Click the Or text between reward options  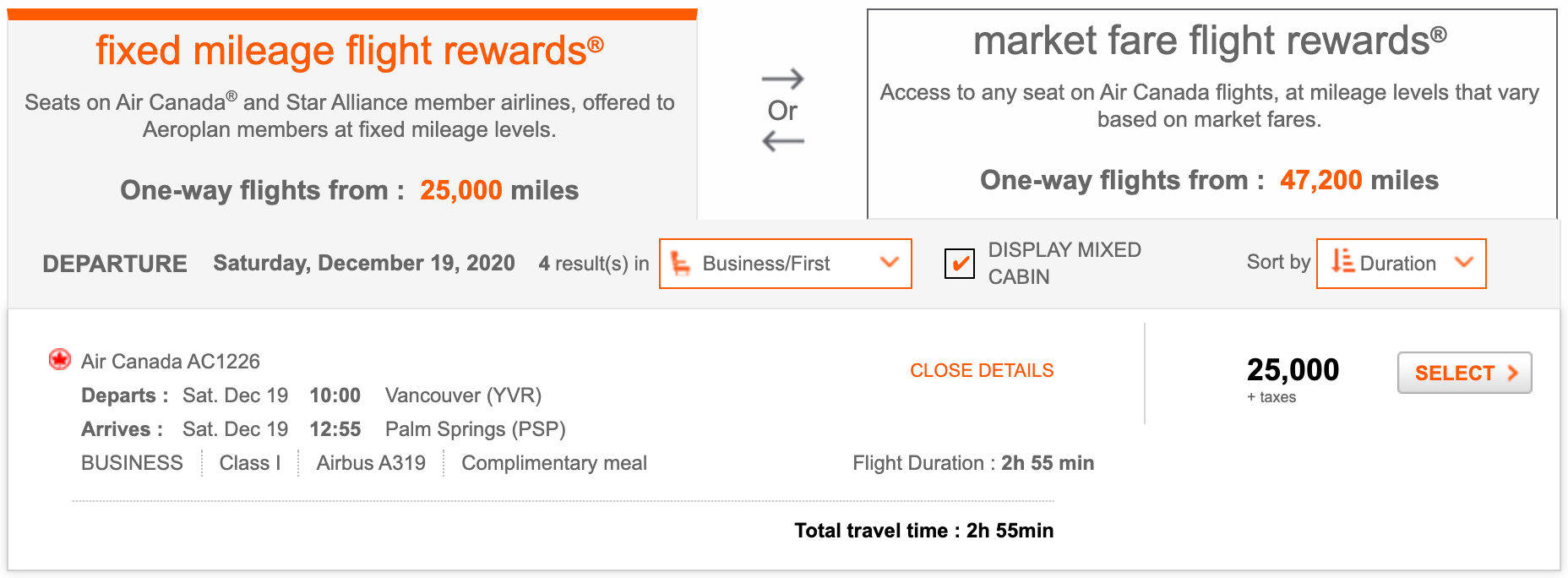pyautogui.click(x=782, y=111)
